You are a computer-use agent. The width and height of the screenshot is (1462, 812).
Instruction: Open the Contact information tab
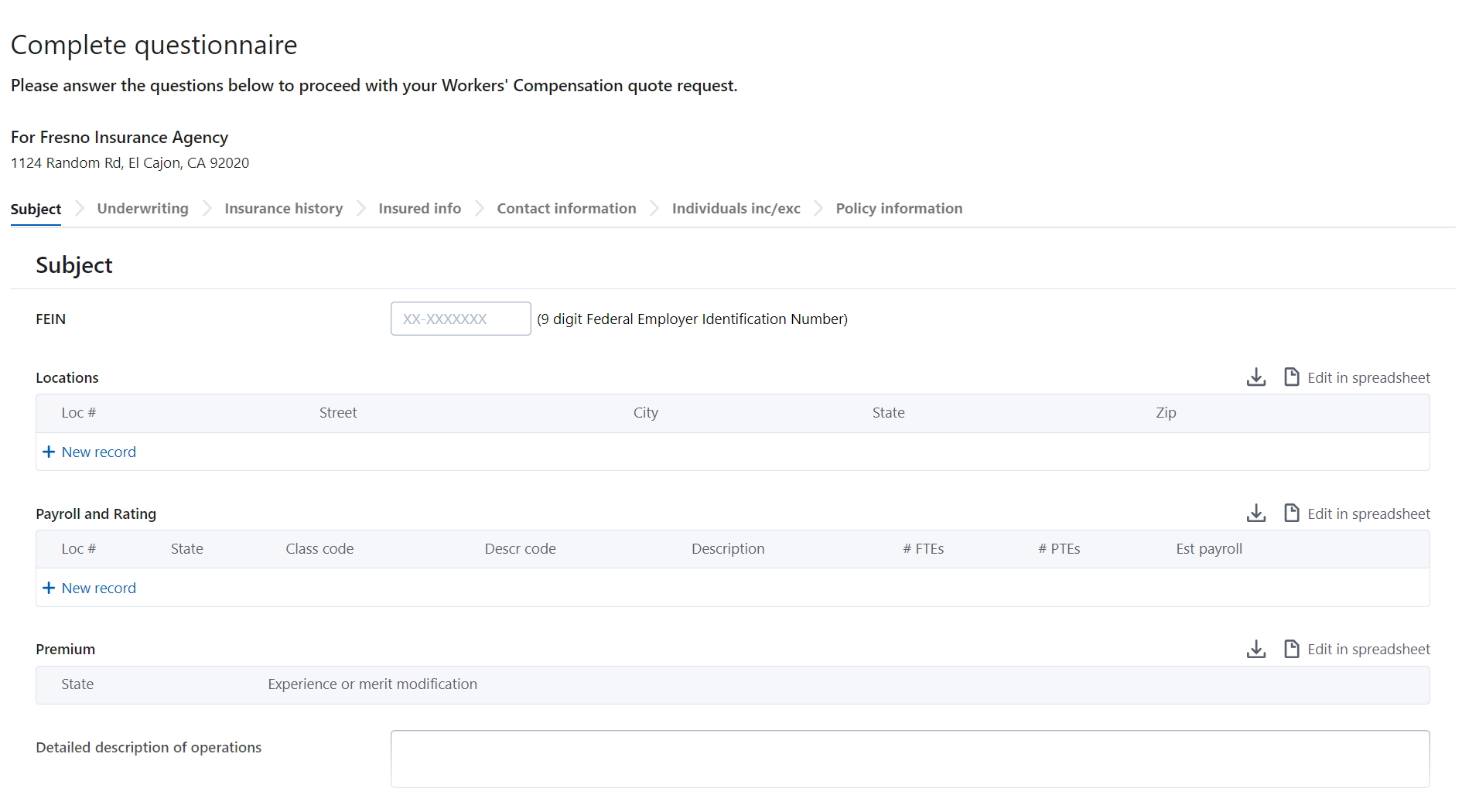(566, 208)
